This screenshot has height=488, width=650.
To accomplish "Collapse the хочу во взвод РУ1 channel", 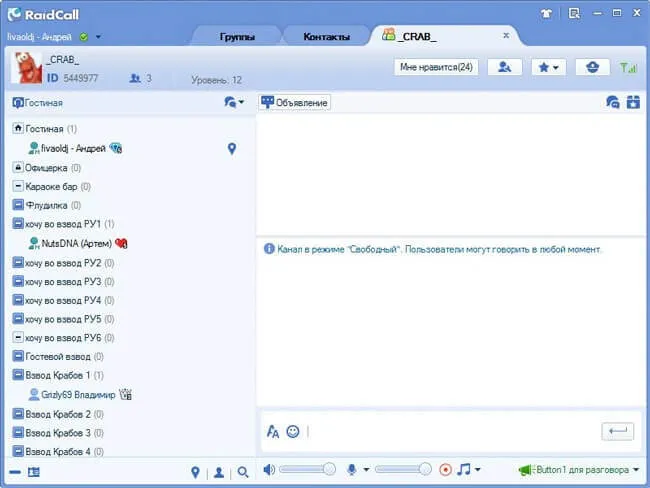I will 18,223.
